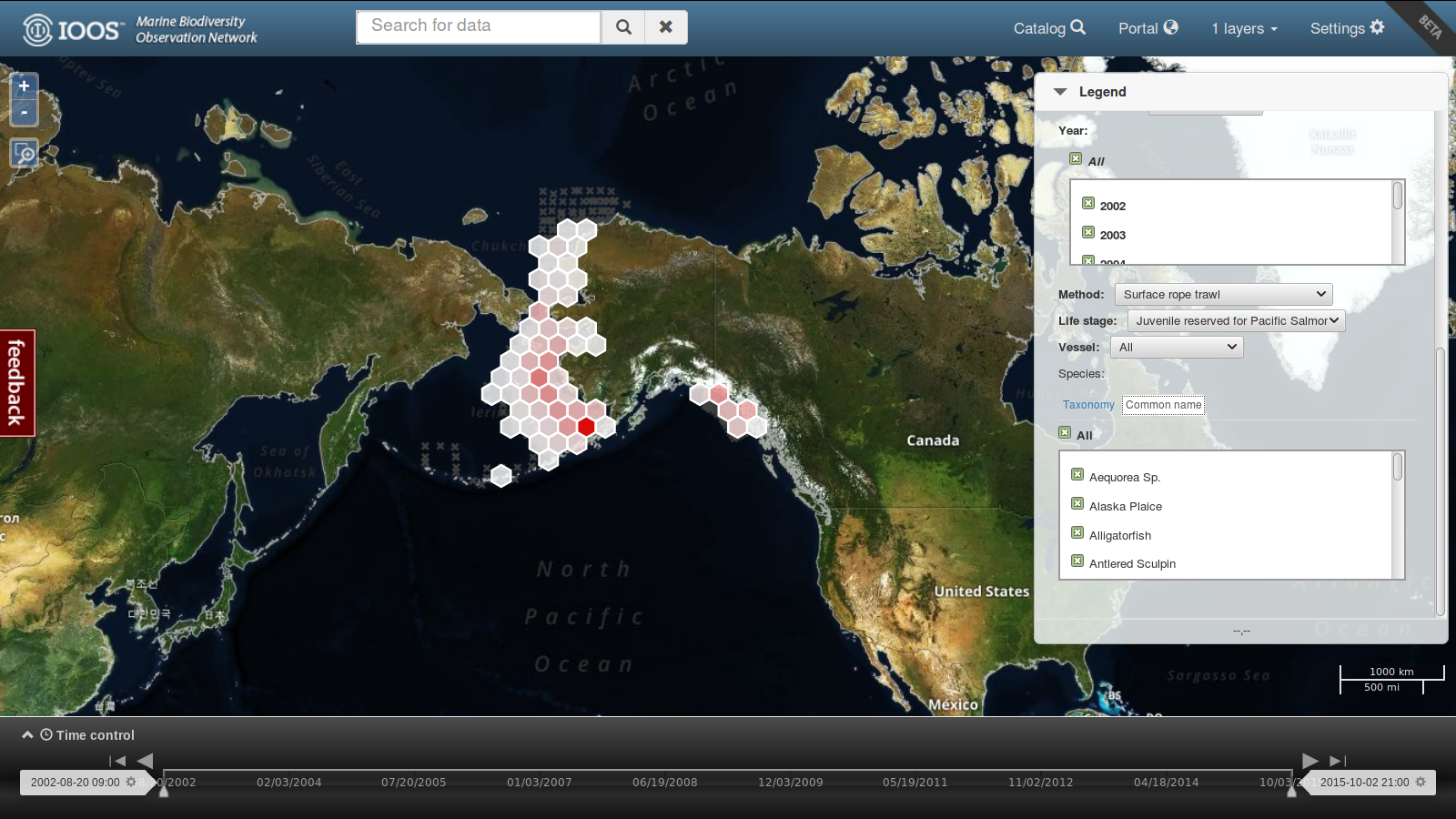Open the feedback side tab
Viewport: 1456px width, 819px height.
16,383
